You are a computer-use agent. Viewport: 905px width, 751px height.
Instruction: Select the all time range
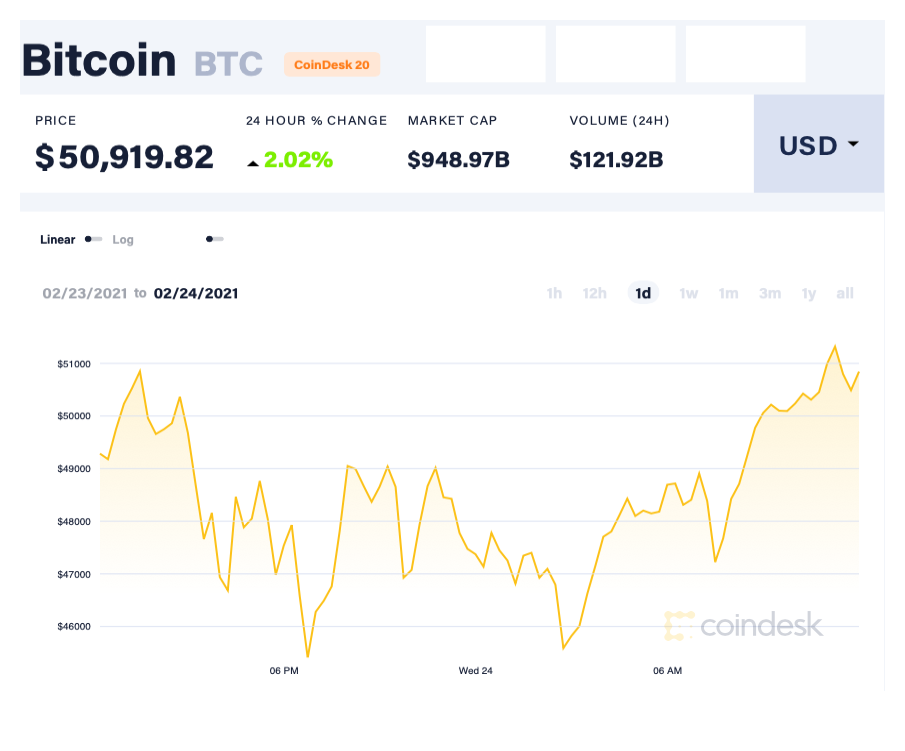coord(845,293)
